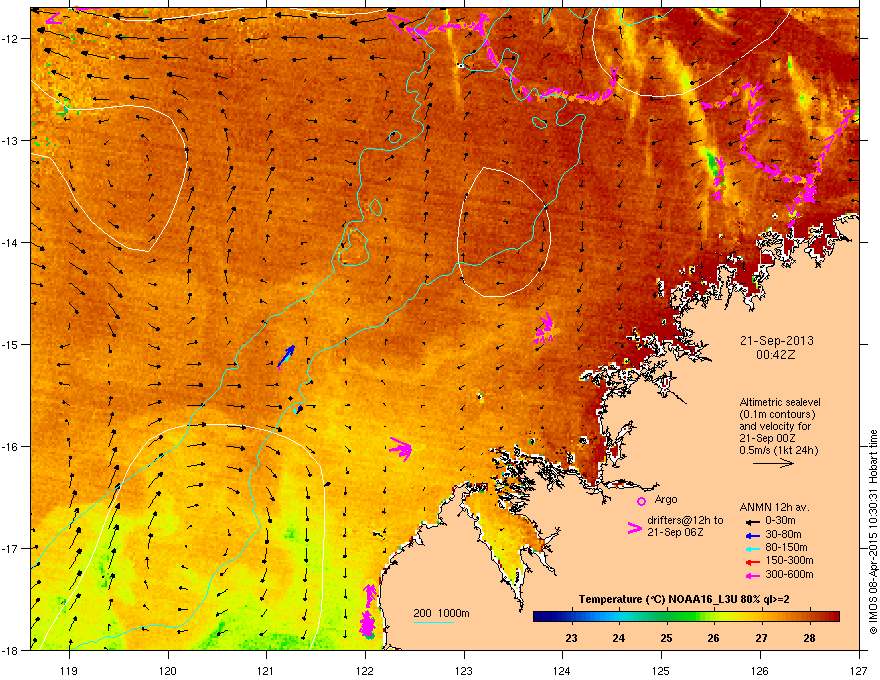
Task: Click the -16 latitude axis label
Action: coord(10,447)
